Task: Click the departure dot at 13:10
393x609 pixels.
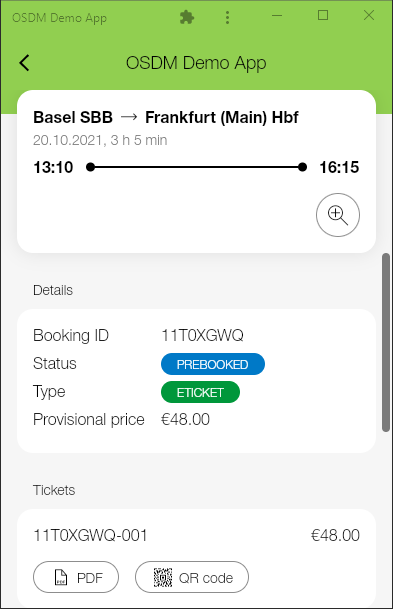Action: (x=90, y=167)
